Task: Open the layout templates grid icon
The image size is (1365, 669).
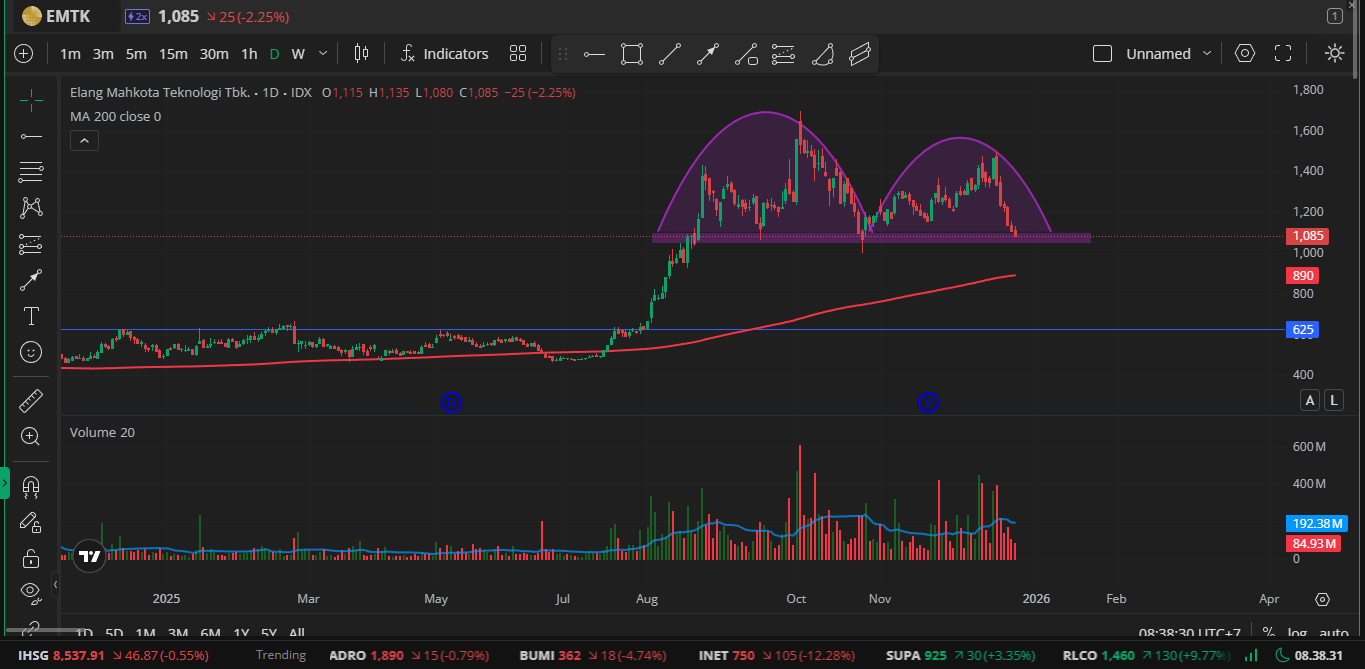Action: 518,54
